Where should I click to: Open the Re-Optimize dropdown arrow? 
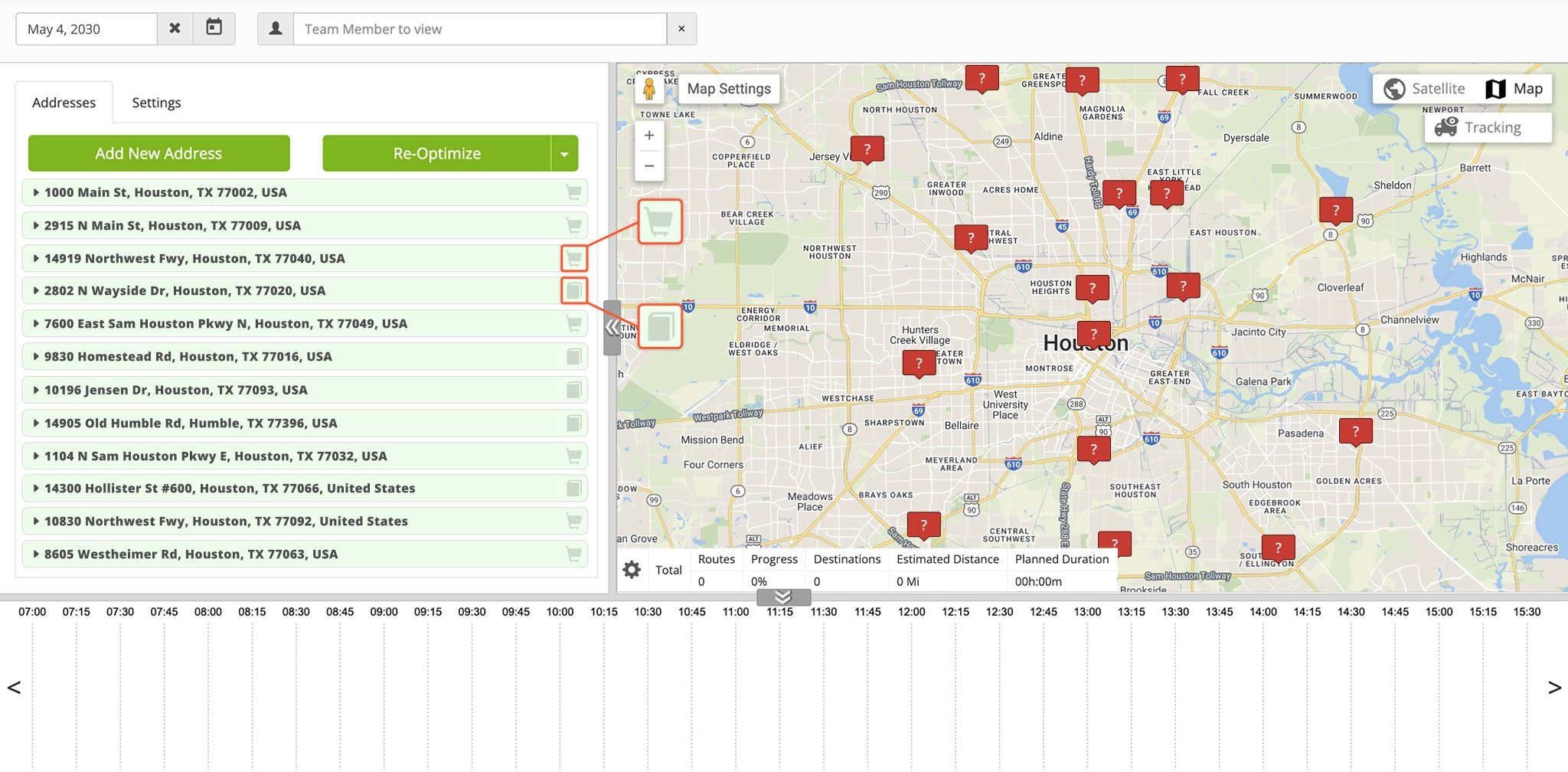564,154
